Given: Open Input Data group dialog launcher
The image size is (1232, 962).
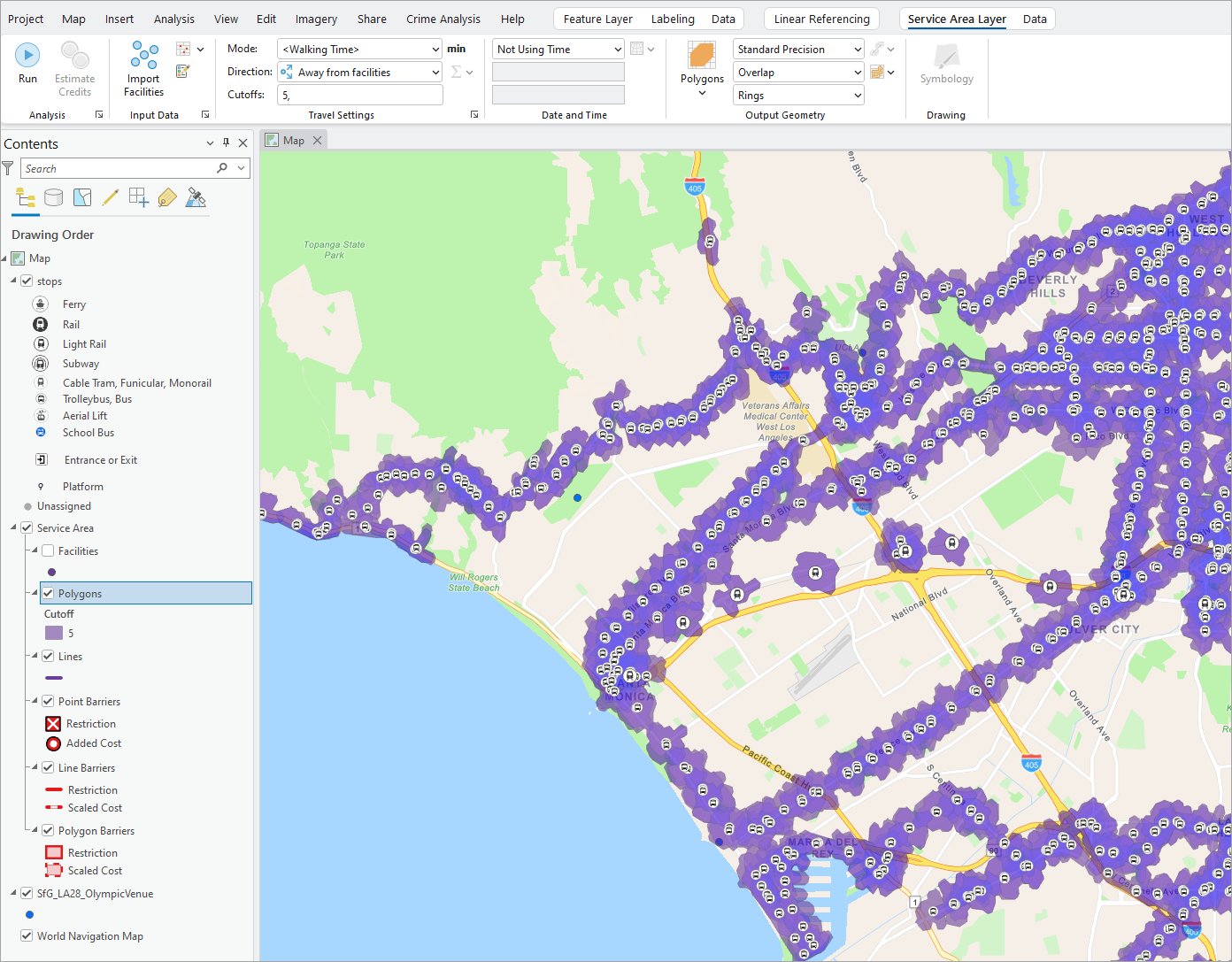Looking at the screenshot, I should [x=205, y=114].
